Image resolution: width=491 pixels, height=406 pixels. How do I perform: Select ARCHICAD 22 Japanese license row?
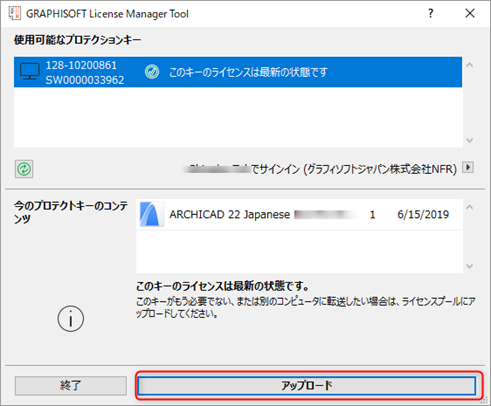(299, 214)
